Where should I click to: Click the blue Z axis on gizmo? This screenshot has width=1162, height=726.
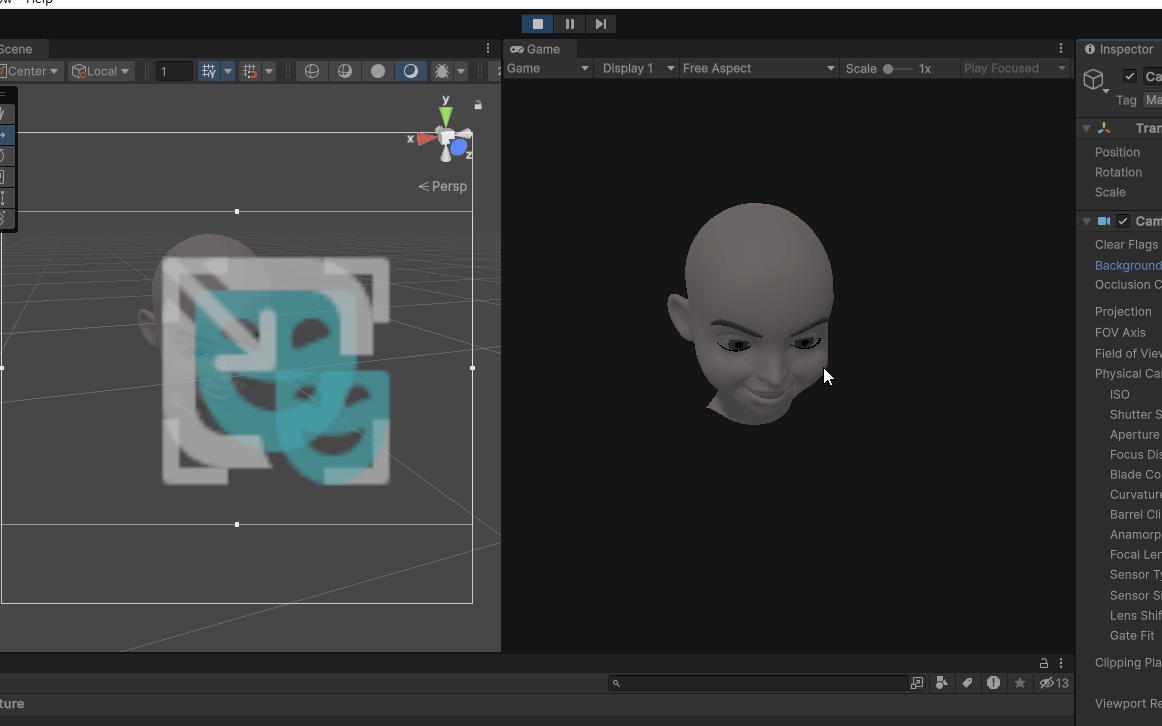pos(459,148)
